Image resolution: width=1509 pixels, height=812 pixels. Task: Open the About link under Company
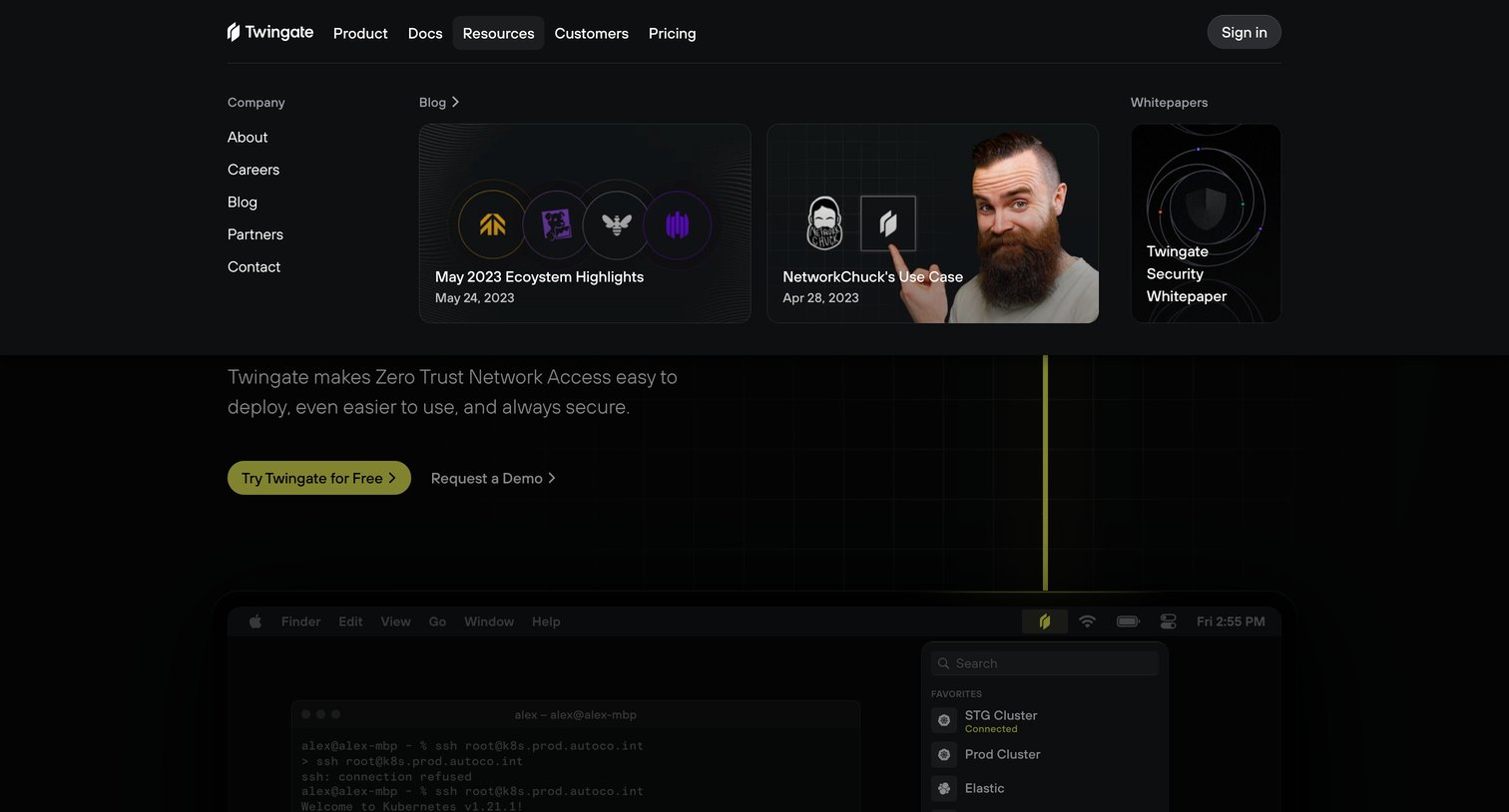click(x=248, y=137)
